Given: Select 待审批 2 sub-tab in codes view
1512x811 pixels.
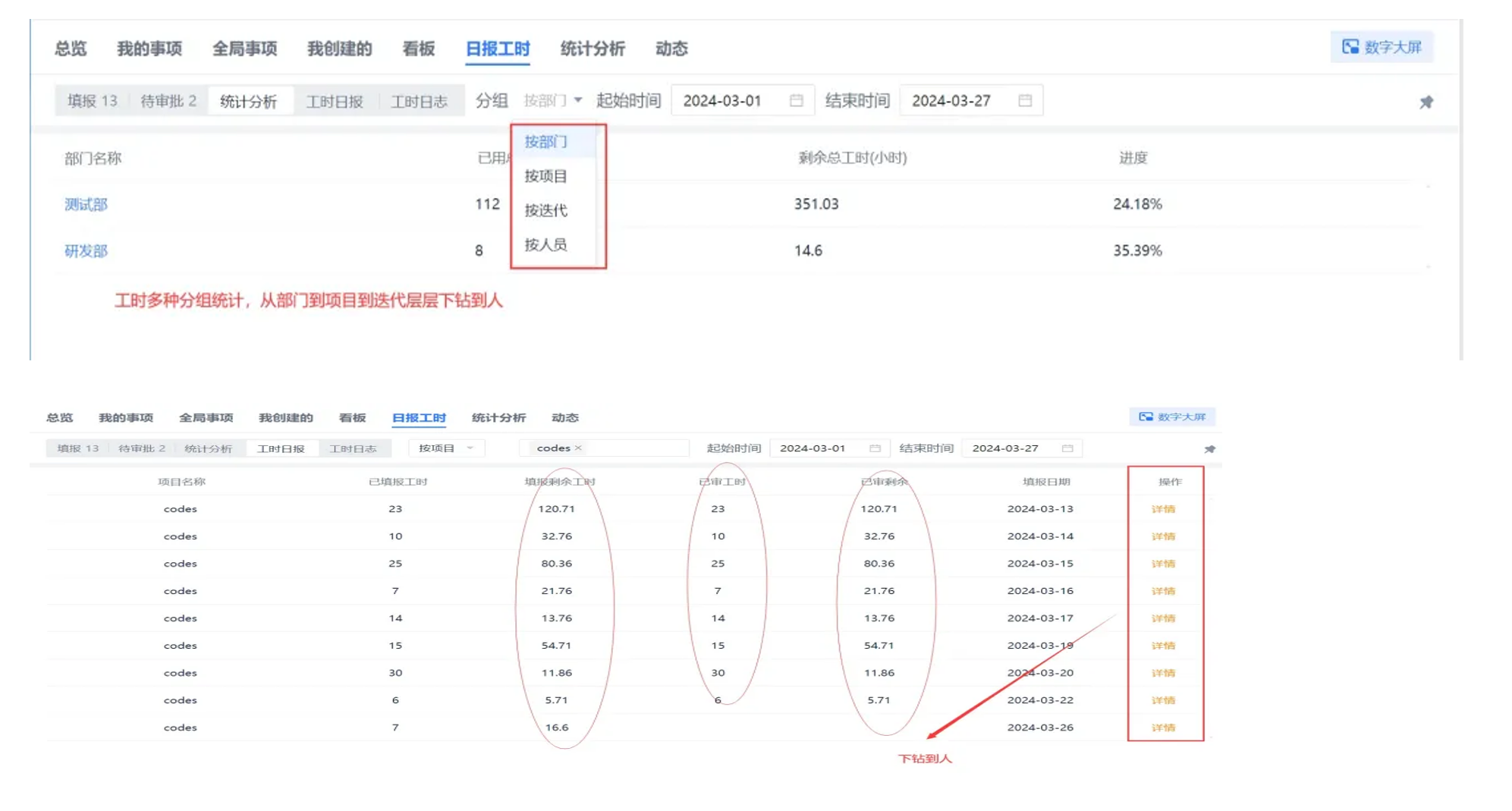Looking at the screenshot, I should (142, 448).
